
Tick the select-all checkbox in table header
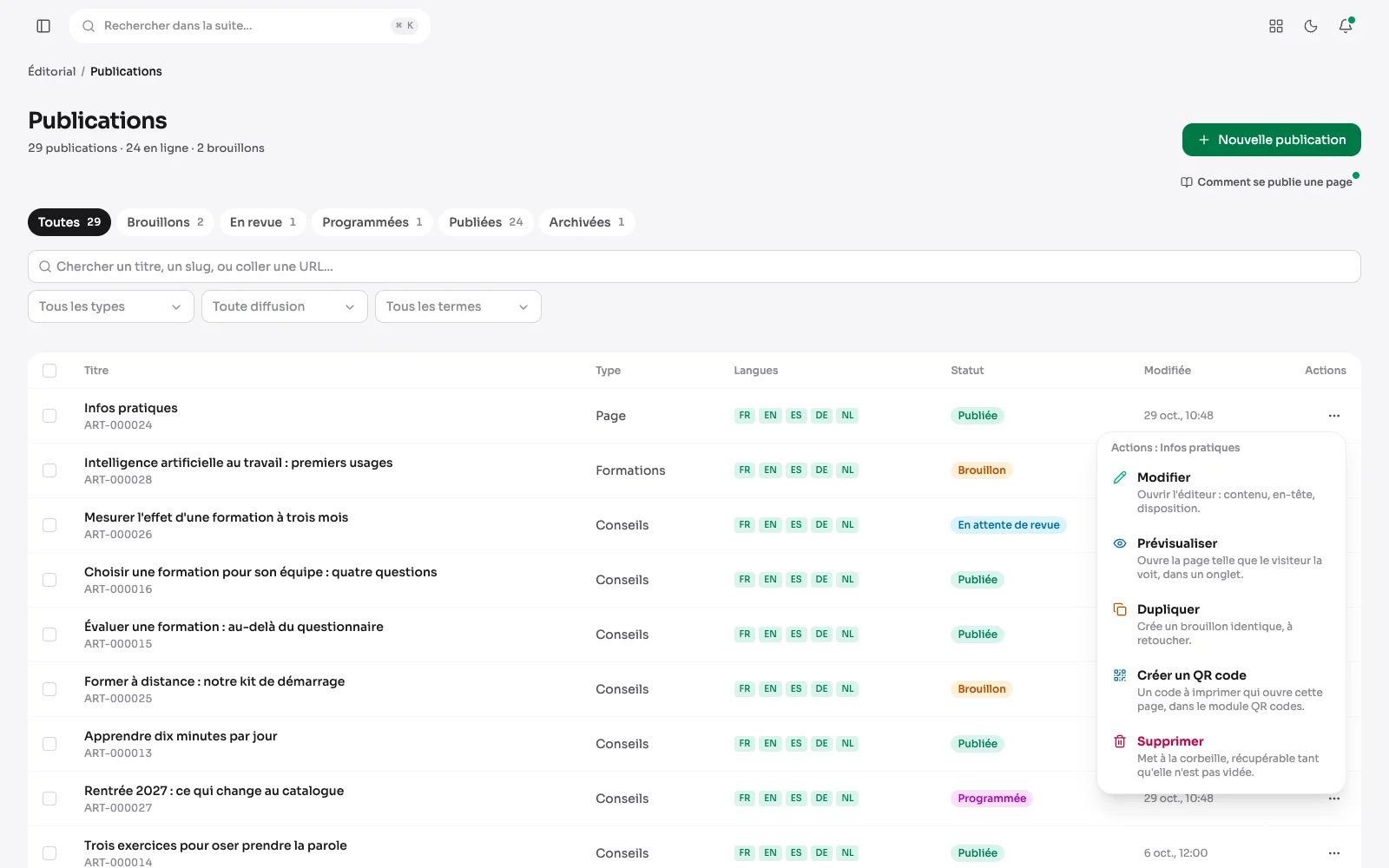pyautogui.click(x=49, y=371)
